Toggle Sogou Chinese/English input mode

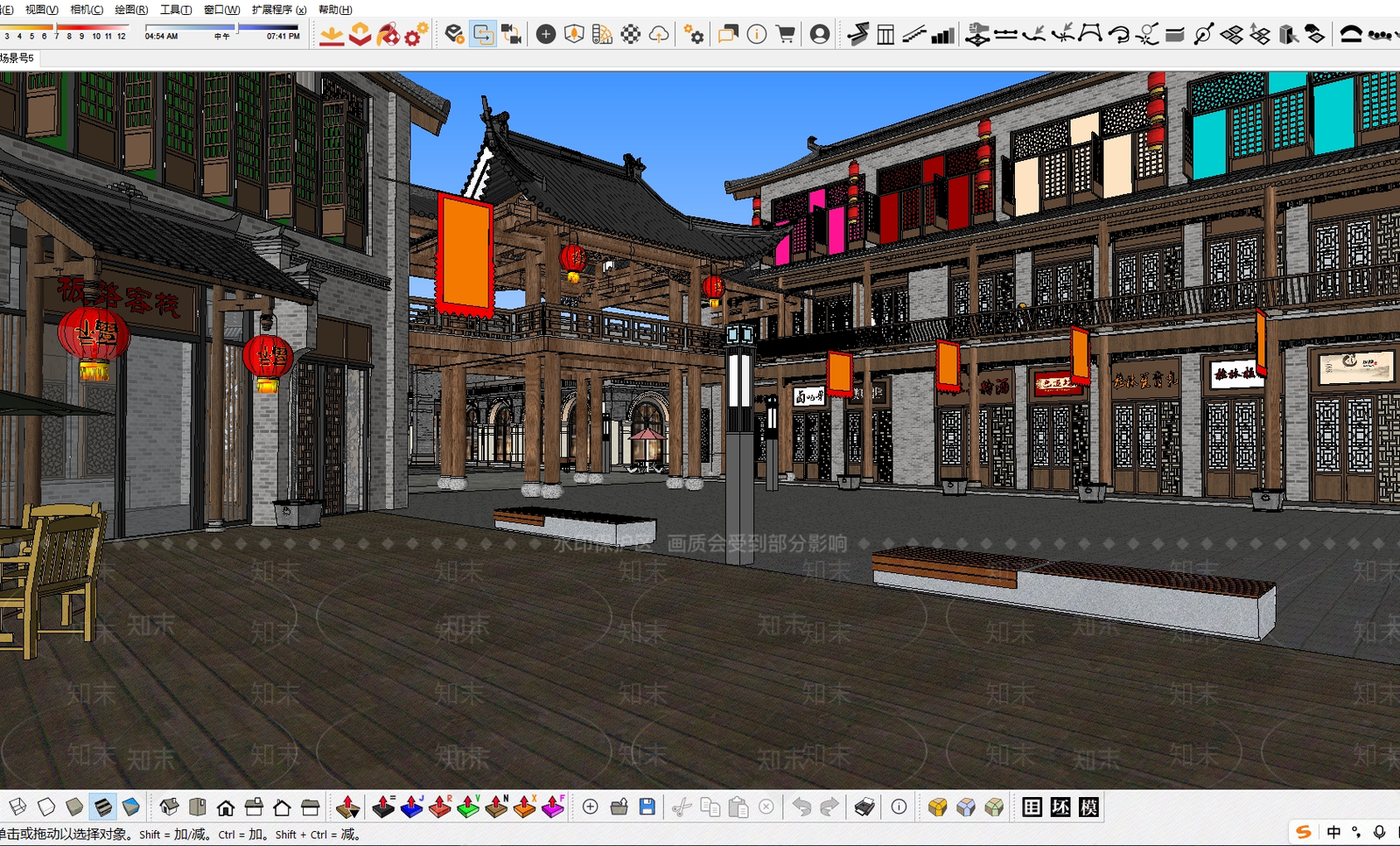pos(1333,832)
